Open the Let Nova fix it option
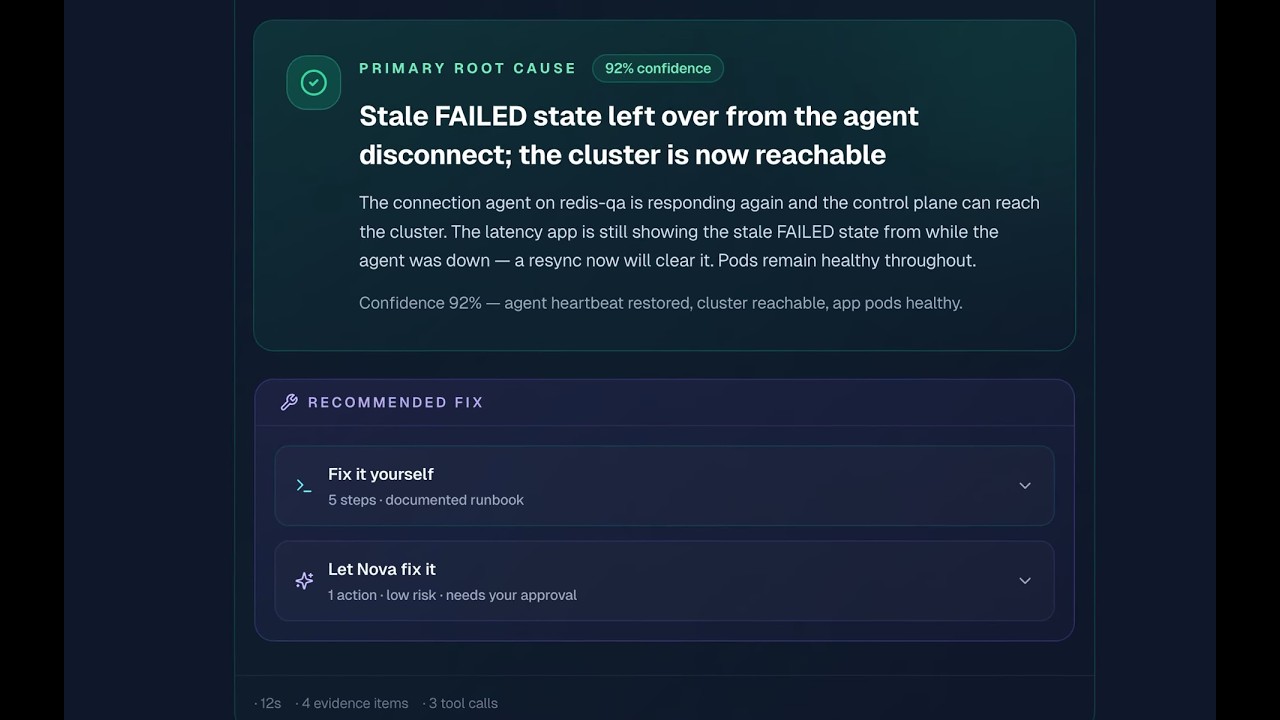Image resolution: width=1280 pixels, height=720 pixels. click(664, 581)
